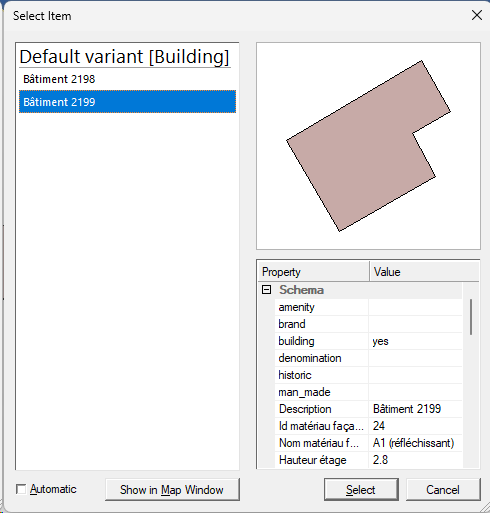Select the denomination property row

[368, 358]
